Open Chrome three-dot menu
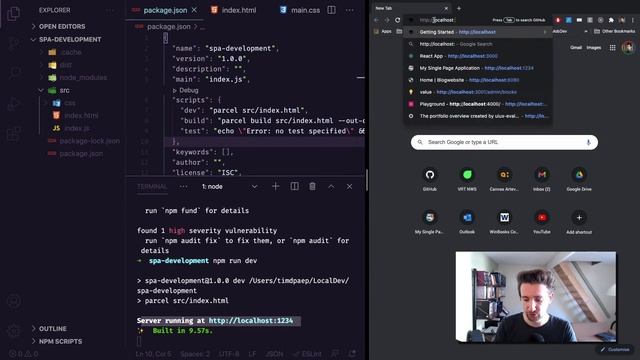The width and height of the screenshot is (640, 360). [x=633, y=20]
